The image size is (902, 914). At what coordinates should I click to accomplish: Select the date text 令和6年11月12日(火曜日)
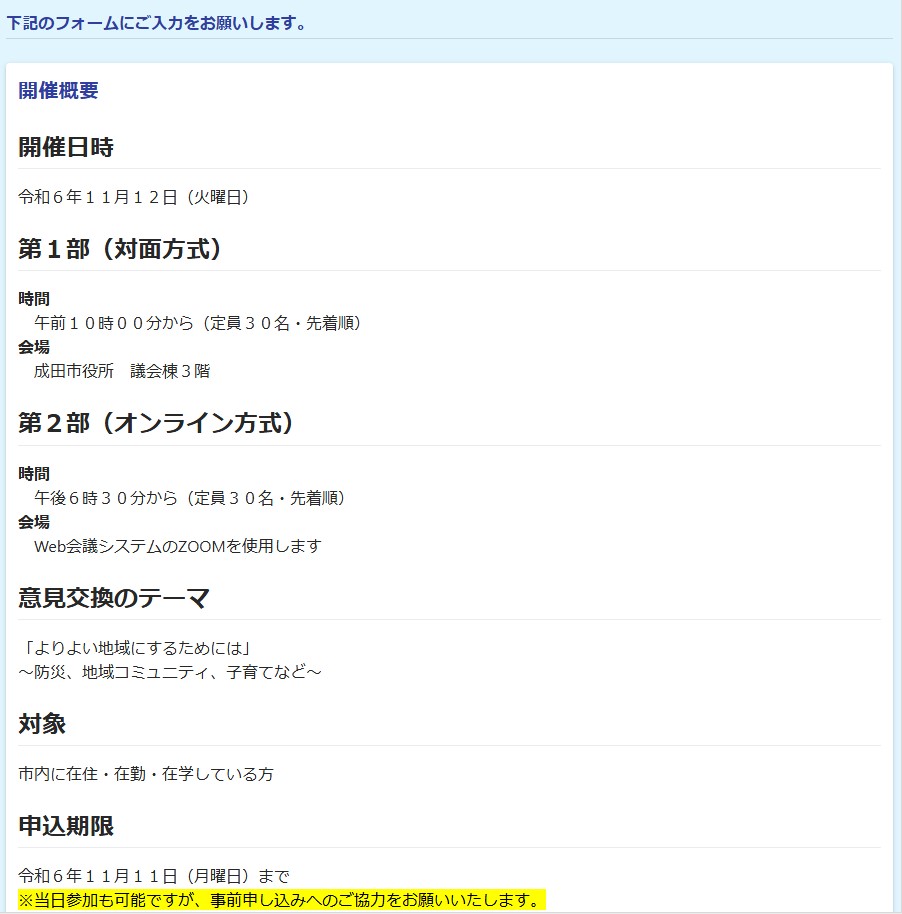point(134,197)
